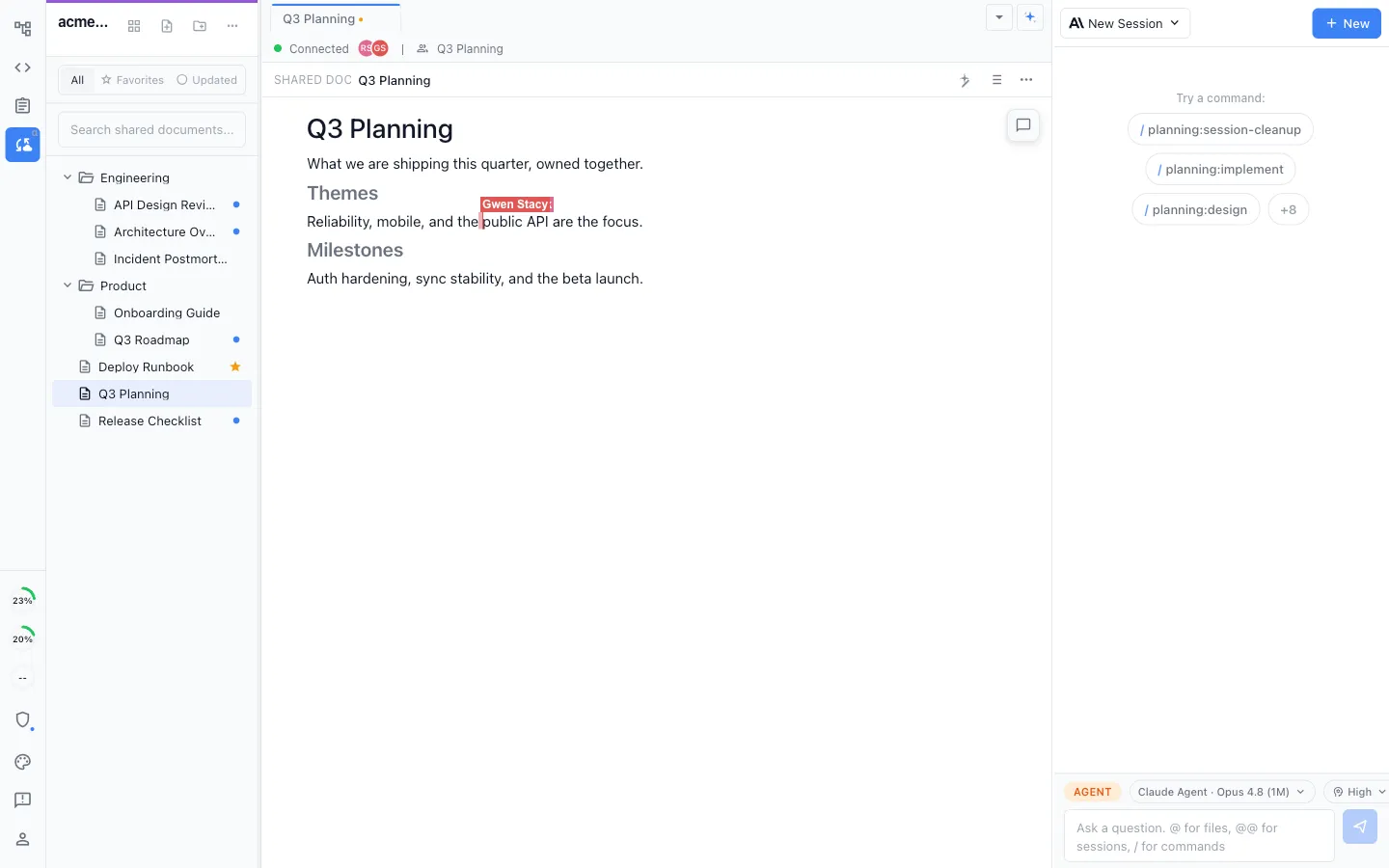Open Deploy Runbook document
1389x868 pixels.
coord(152,366)
